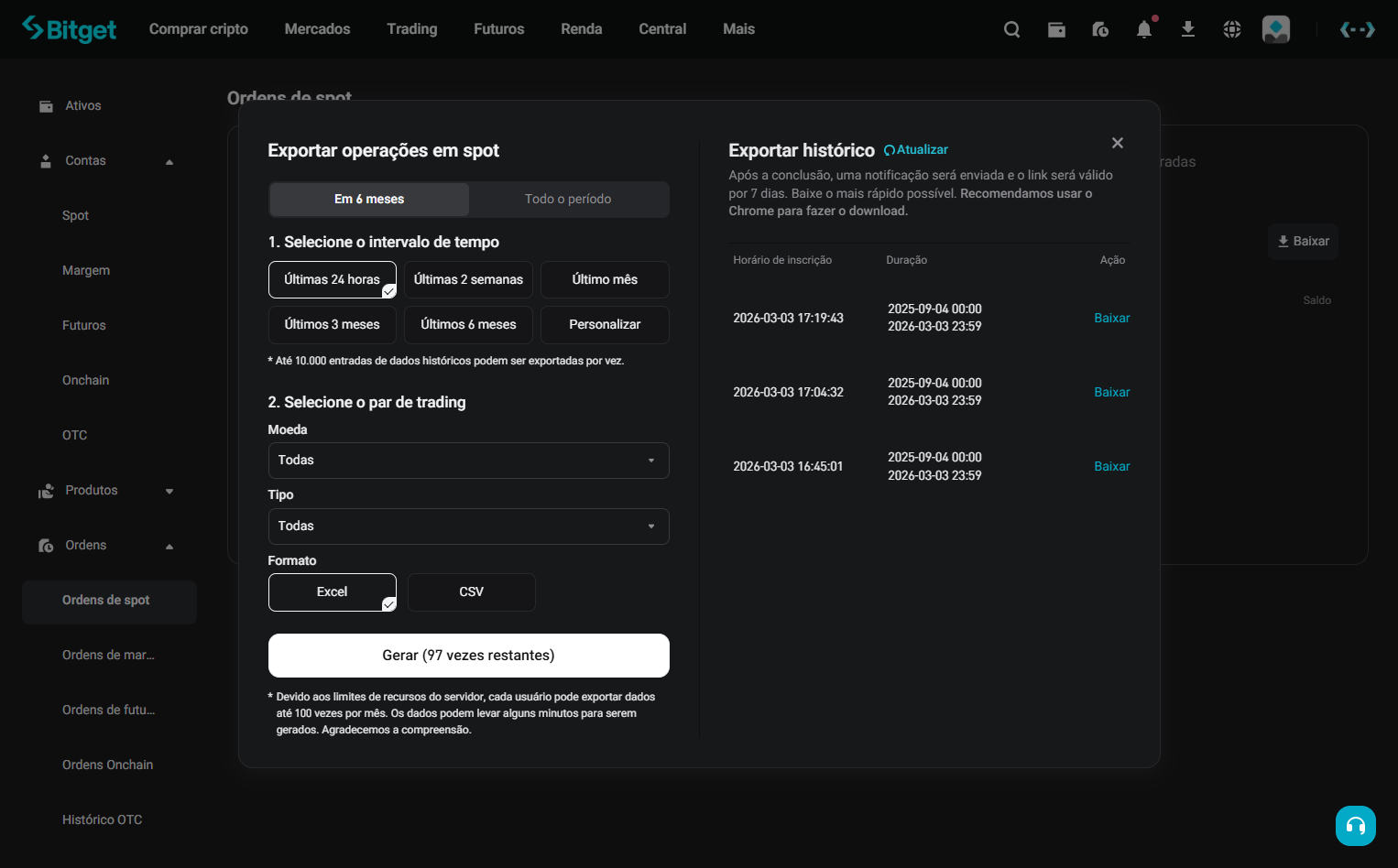The width and height of the screenshot is (1398, 868).
Task: Select Últimas 24 horas interval
Action: pyautogui.click(x=333, y=279)
